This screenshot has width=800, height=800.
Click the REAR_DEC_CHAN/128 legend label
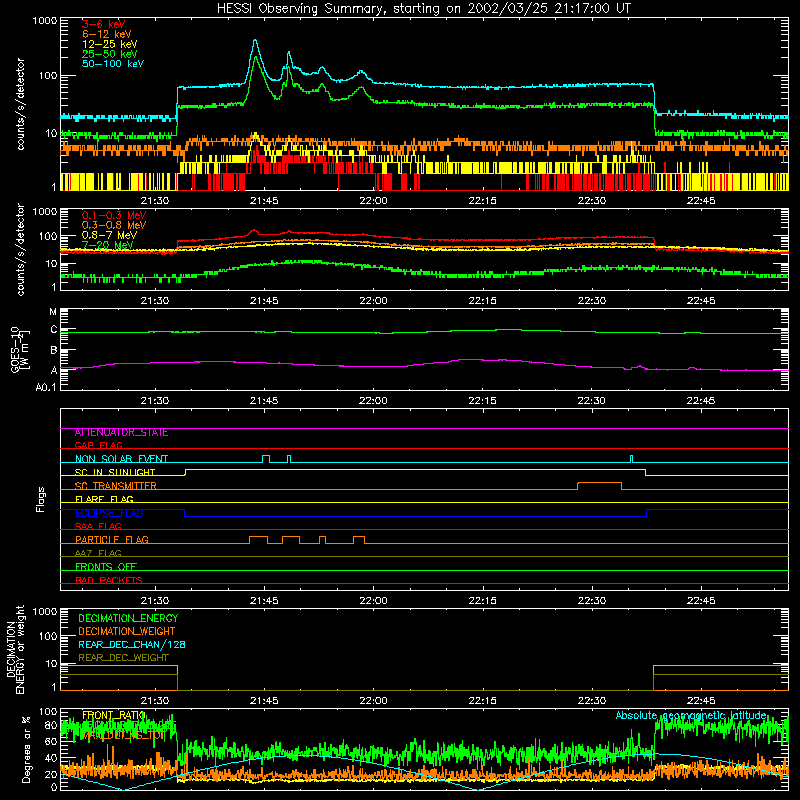[132, 645]
